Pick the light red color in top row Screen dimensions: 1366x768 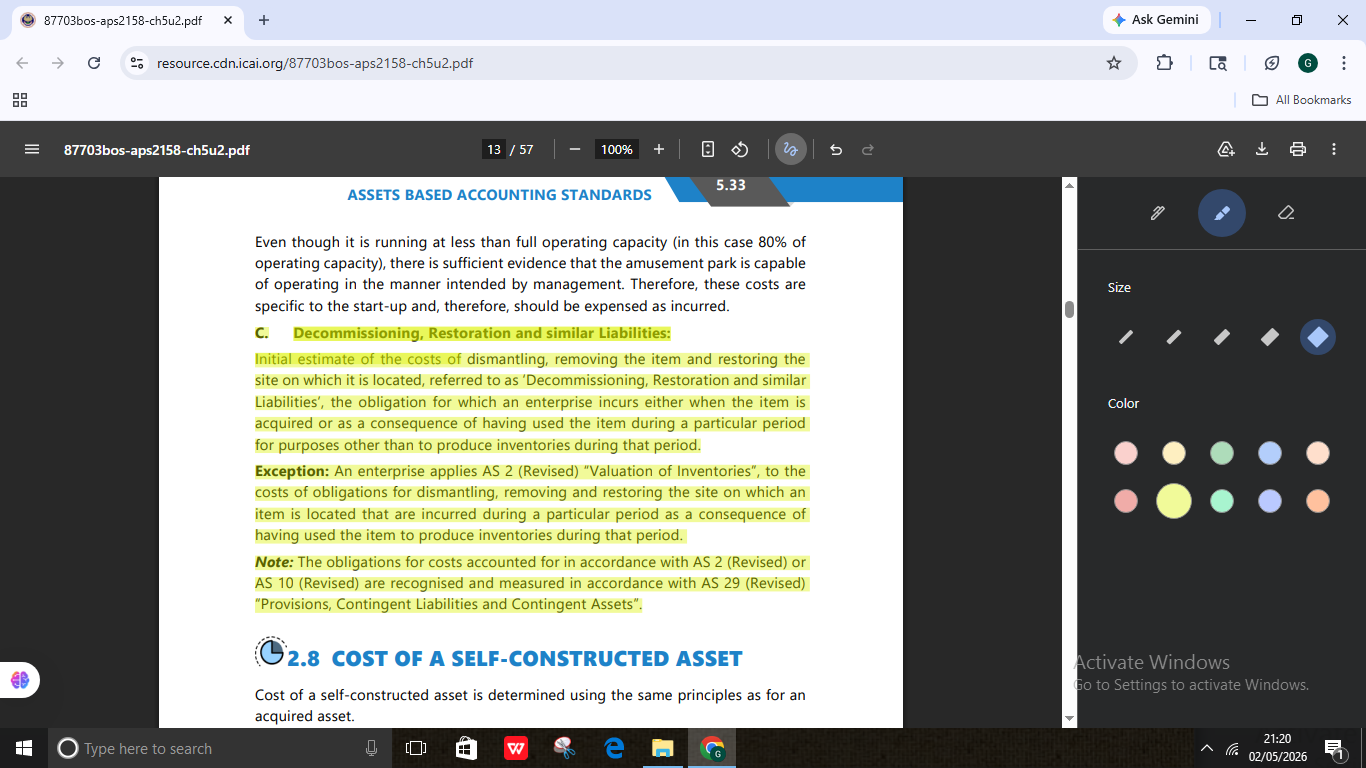click(1126, 453)
